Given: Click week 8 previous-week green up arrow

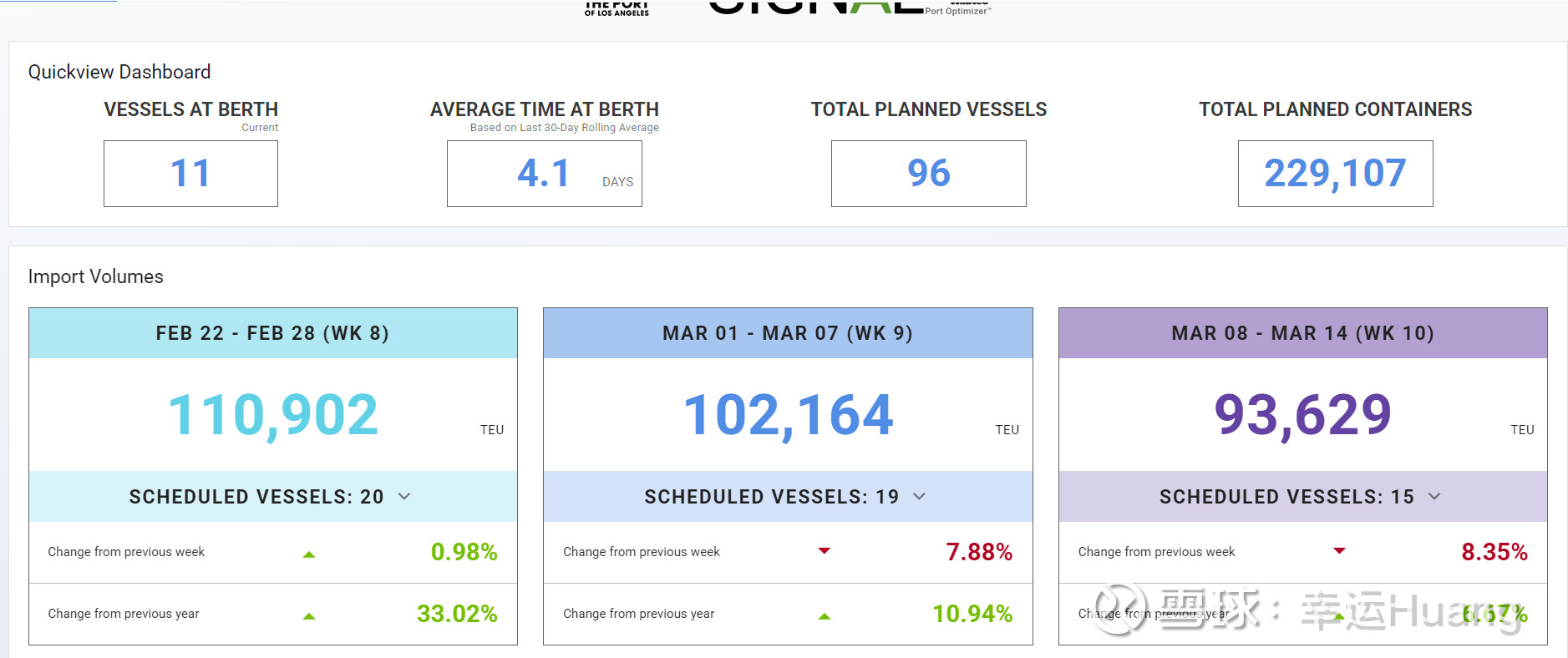Looking at the screenshot, I should 309,554.
